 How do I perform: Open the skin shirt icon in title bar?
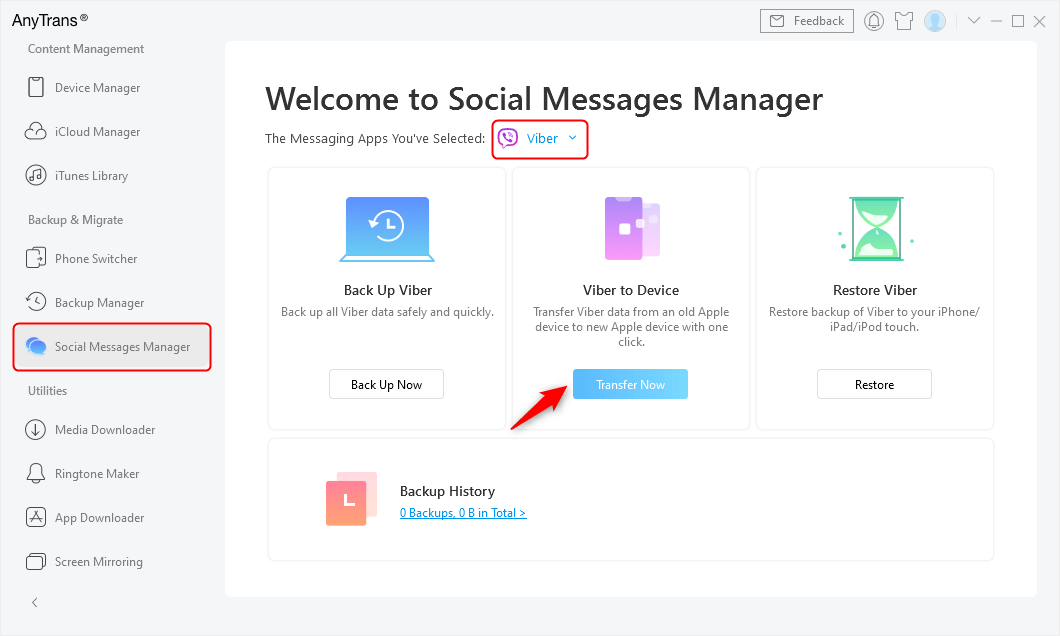click(x=904, y=21)
